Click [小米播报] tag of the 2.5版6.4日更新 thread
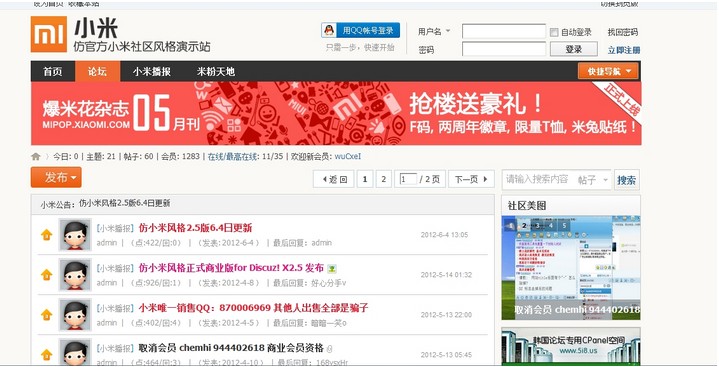The image size is (719, 367). pyautogui.click(x=115, y=228)
